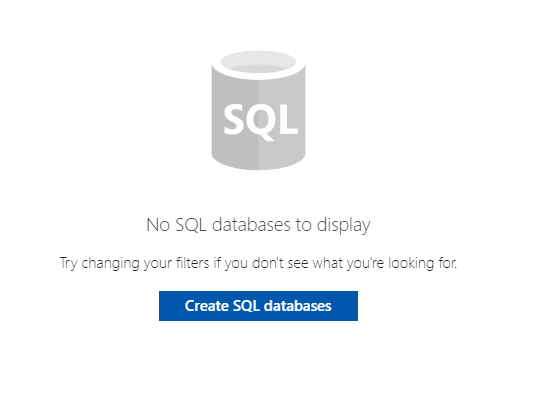The height and width of the screenshot is (398, 544).
Task: Click the "No SQL databases to display" heading
Action: click(x=258, y=226)
